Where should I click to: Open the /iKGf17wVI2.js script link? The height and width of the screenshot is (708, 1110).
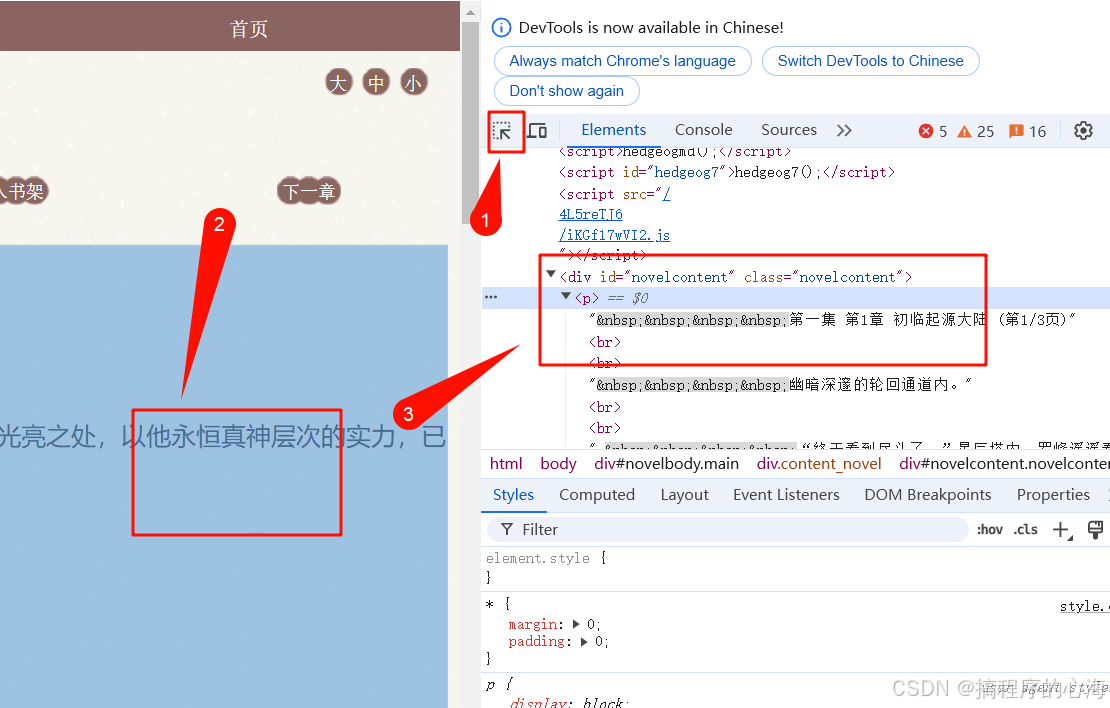tap(614, 235)
